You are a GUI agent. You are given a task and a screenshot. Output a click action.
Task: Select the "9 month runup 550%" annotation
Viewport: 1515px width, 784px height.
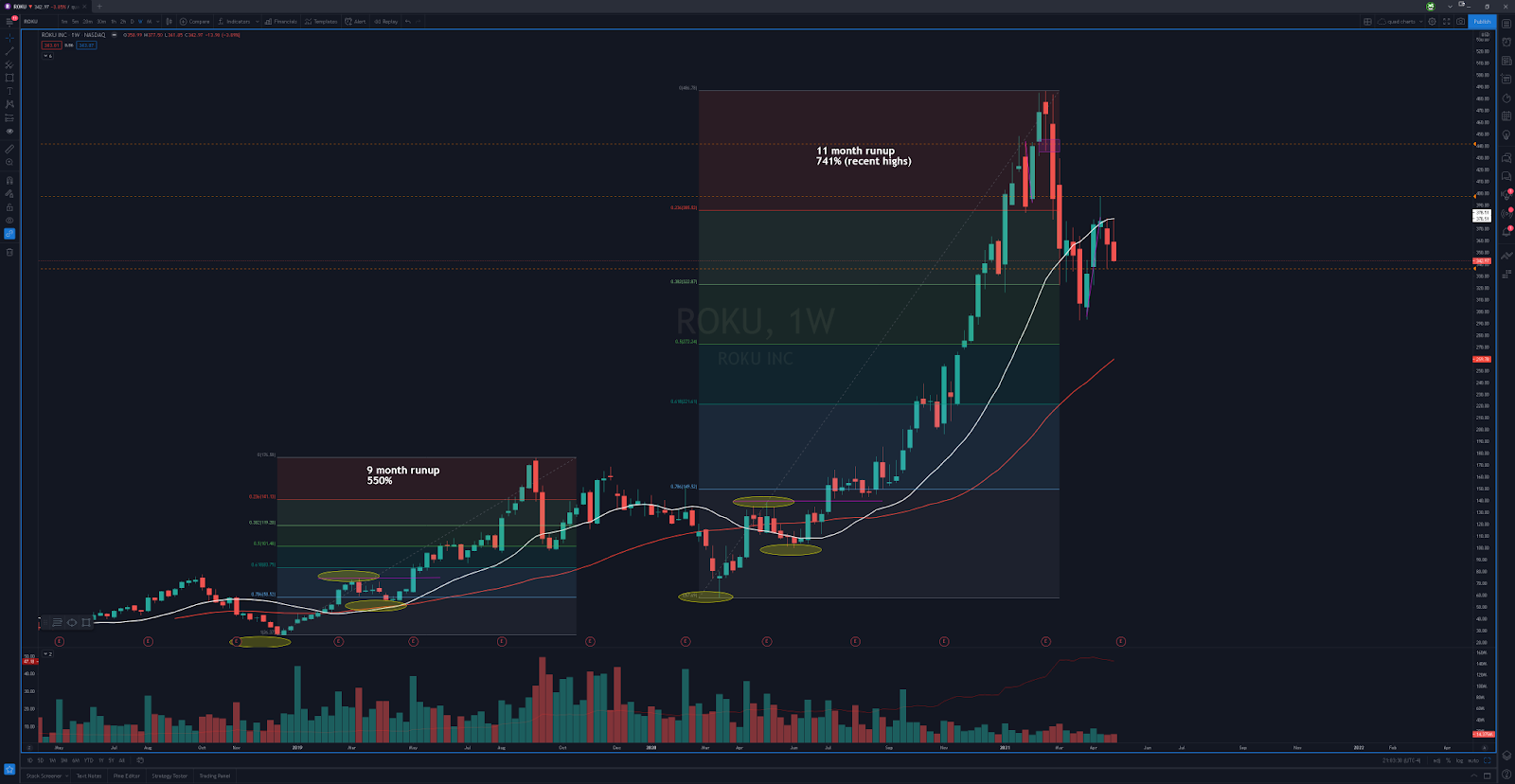coord(403,475)
